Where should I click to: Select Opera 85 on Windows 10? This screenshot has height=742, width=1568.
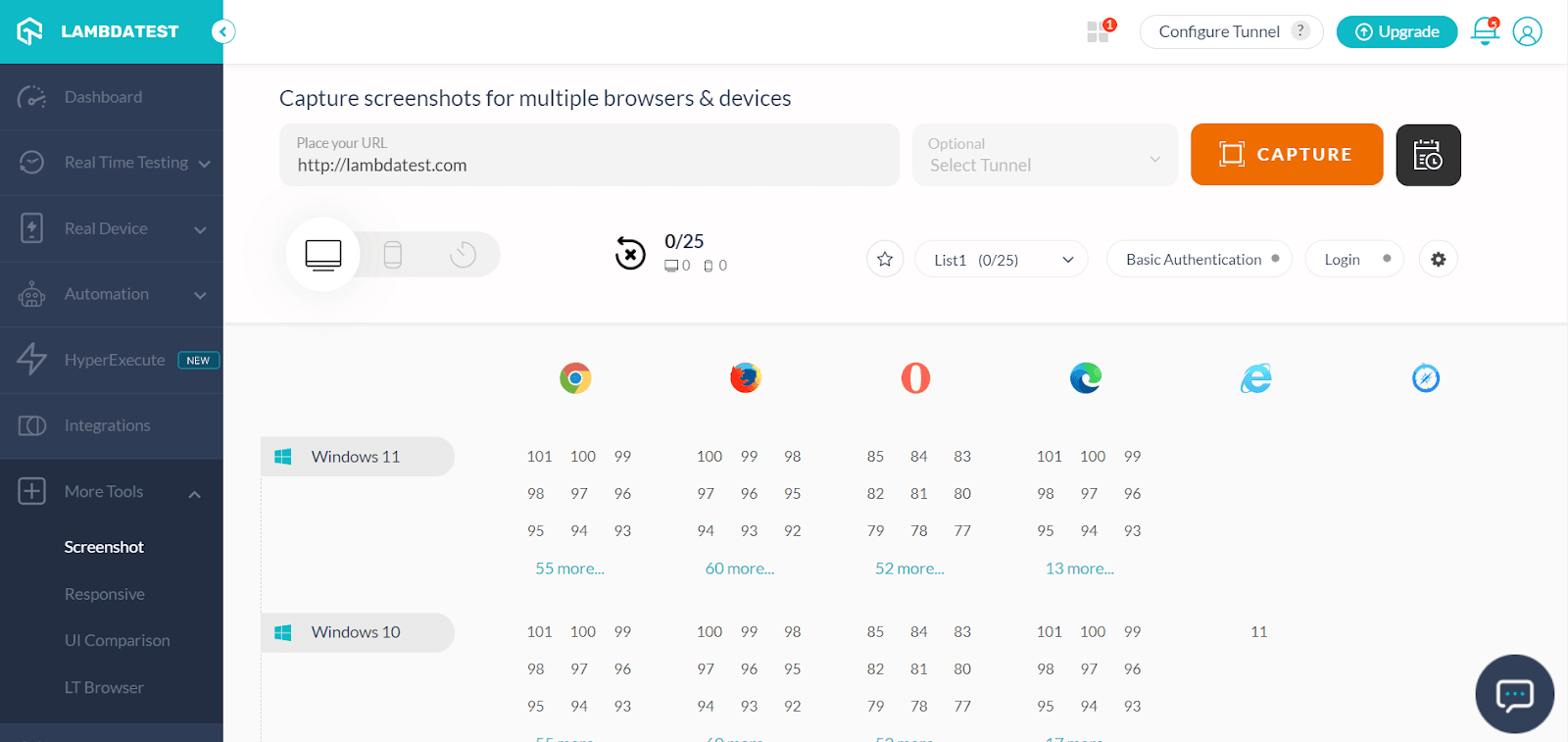pos(875,631)
